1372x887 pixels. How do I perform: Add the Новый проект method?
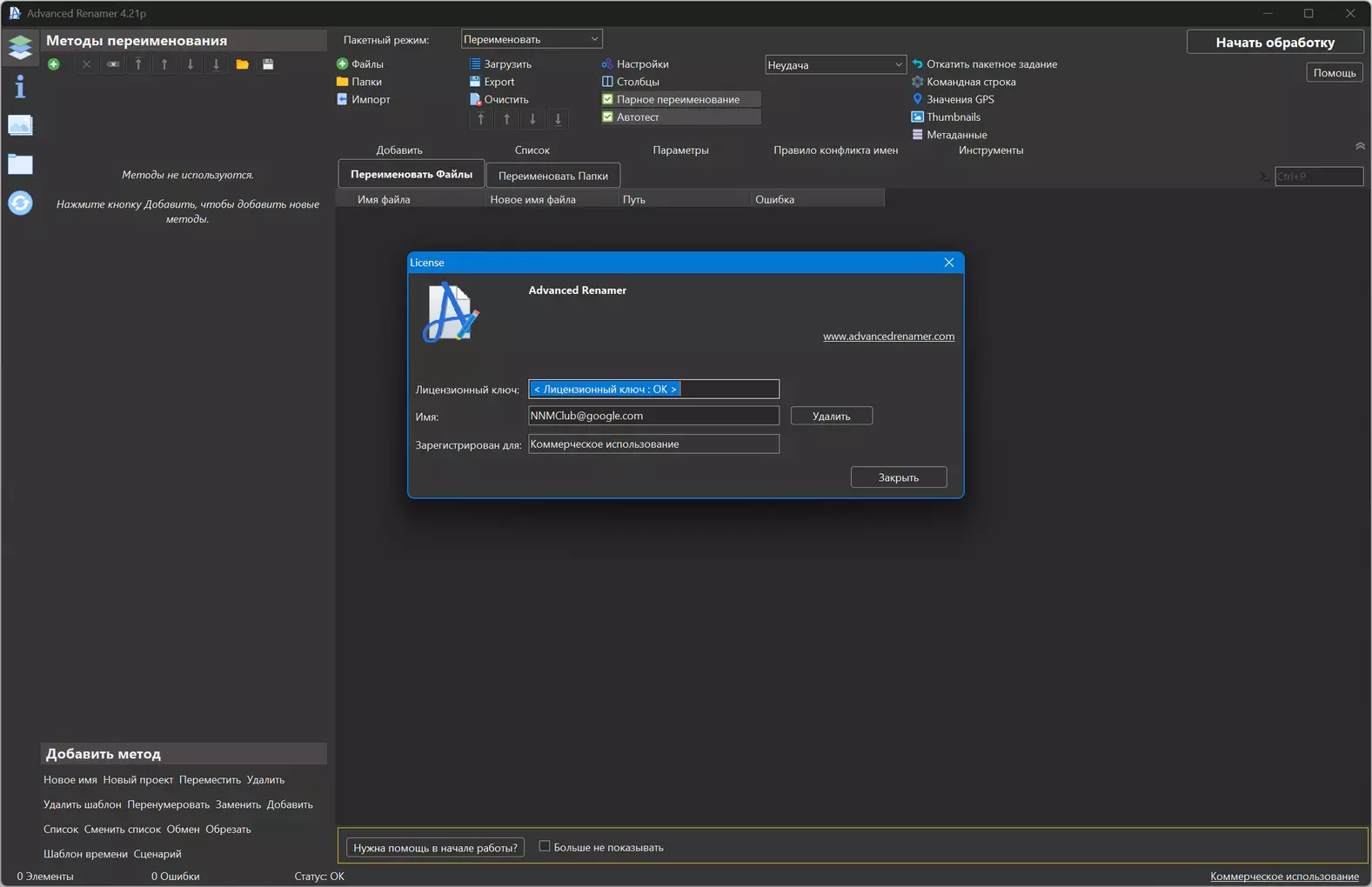138,780
